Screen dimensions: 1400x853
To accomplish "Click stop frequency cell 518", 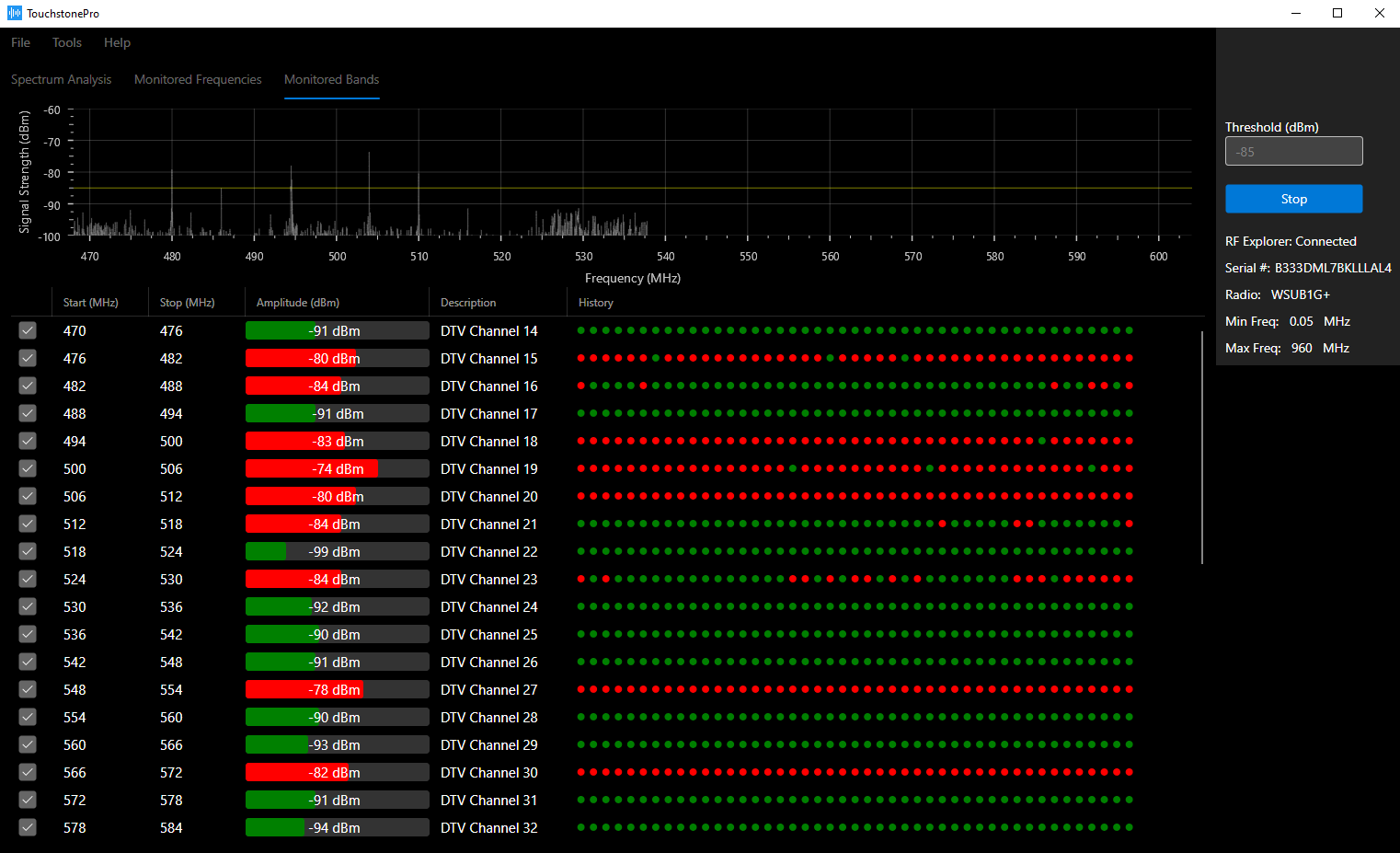I will (171, 524).
